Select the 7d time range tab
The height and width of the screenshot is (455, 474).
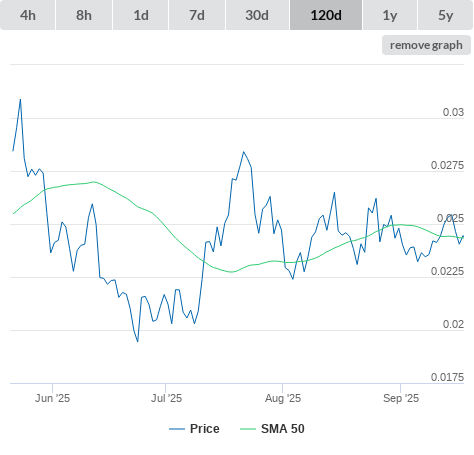[x=197, y=15]
